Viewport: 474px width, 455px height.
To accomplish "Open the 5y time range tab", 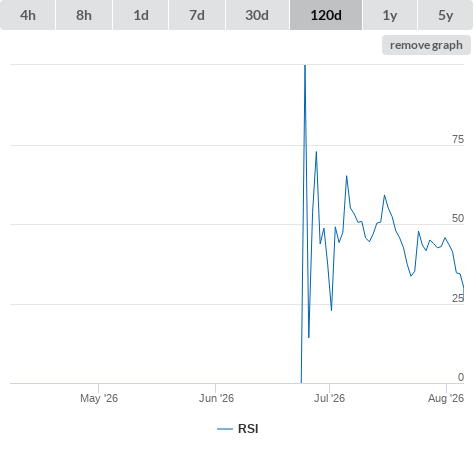I will [x=445, y=15].
